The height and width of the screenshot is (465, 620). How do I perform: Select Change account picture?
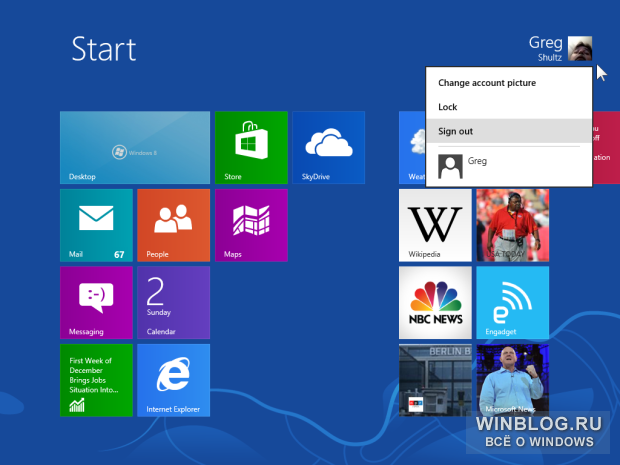(x=509, y=83)
